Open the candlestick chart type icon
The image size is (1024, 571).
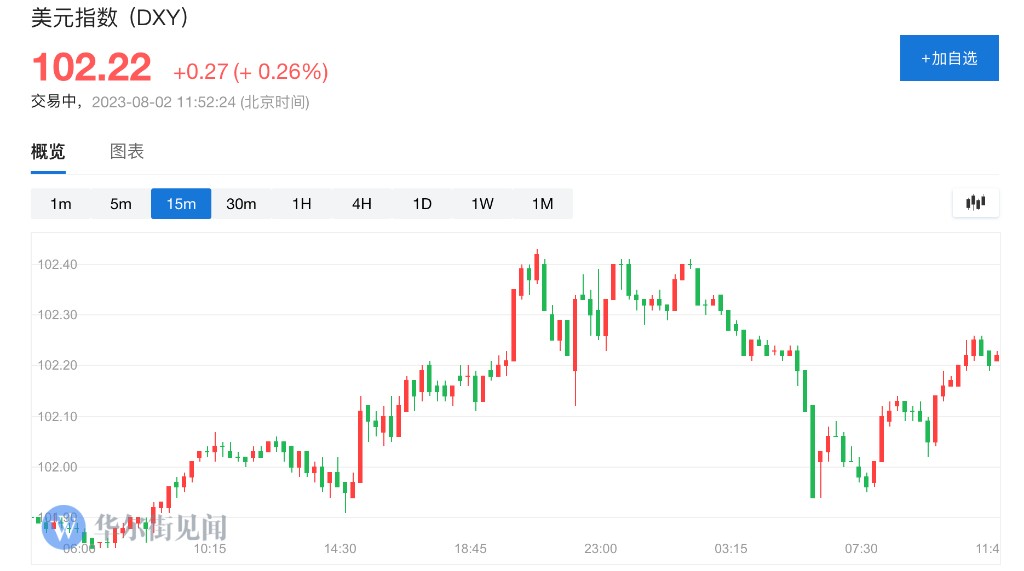pos(975,203)
